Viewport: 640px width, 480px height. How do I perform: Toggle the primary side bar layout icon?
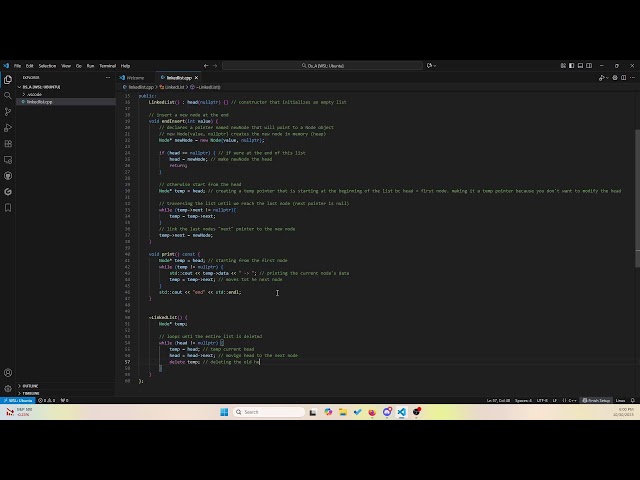click(571, 66)
